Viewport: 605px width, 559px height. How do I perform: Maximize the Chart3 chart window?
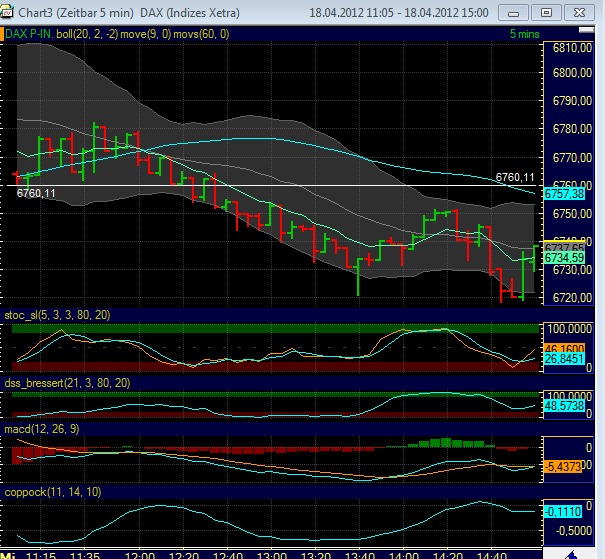click(x=546, y=13)
